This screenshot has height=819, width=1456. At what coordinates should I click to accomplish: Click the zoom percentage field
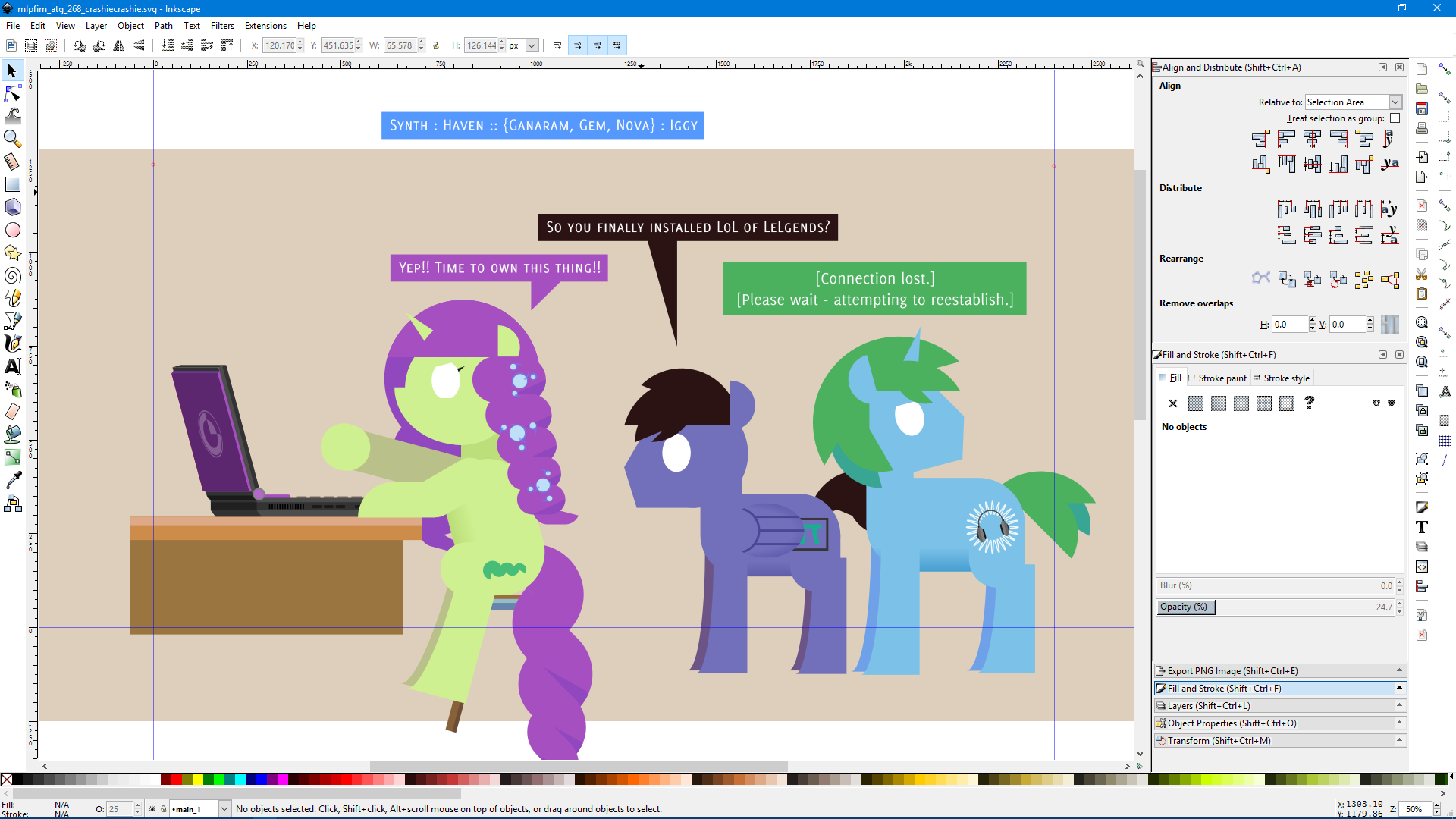[1415, 809]
